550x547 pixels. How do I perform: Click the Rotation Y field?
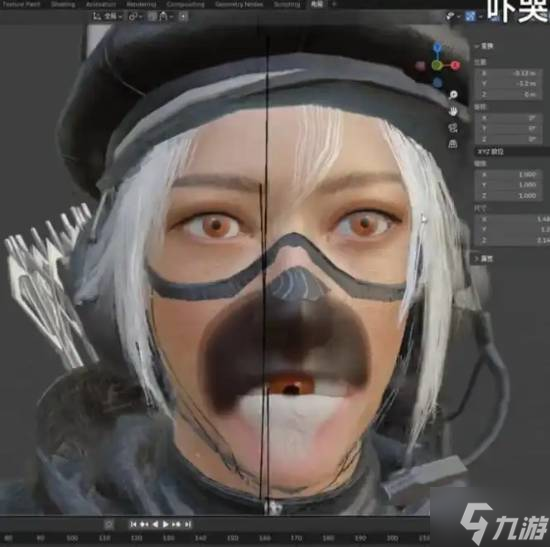point(508,129)
